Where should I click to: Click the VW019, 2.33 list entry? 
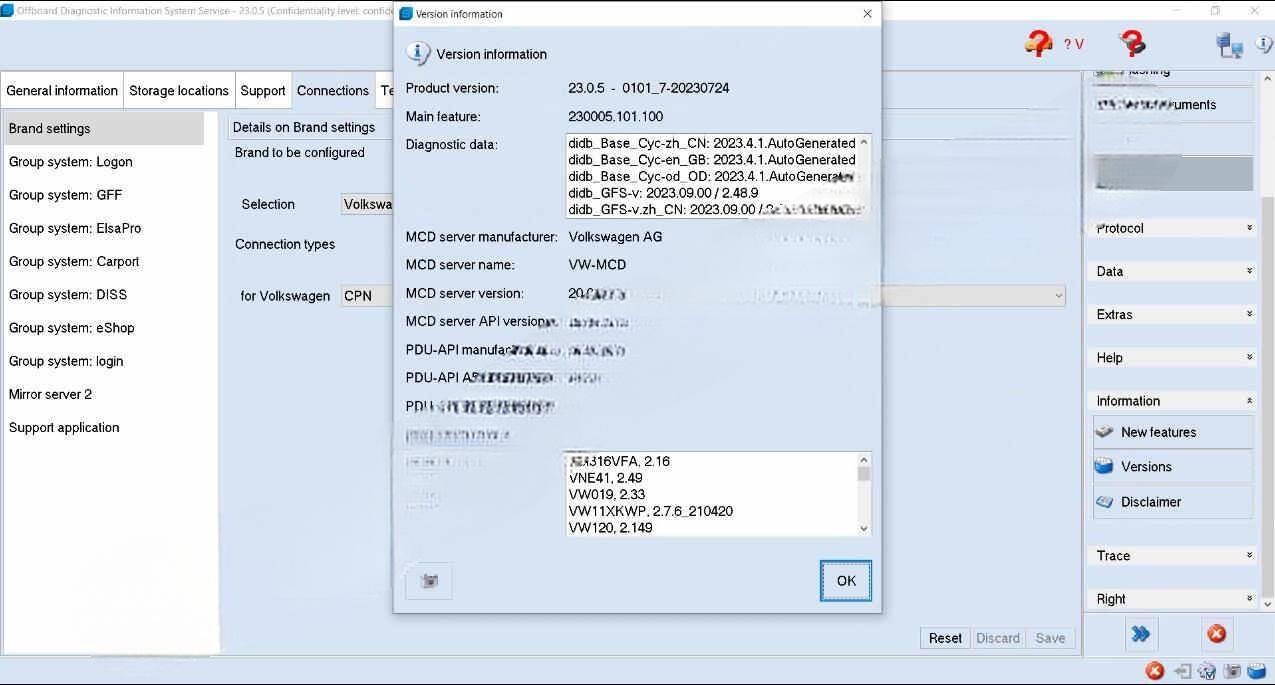(606, 494)
